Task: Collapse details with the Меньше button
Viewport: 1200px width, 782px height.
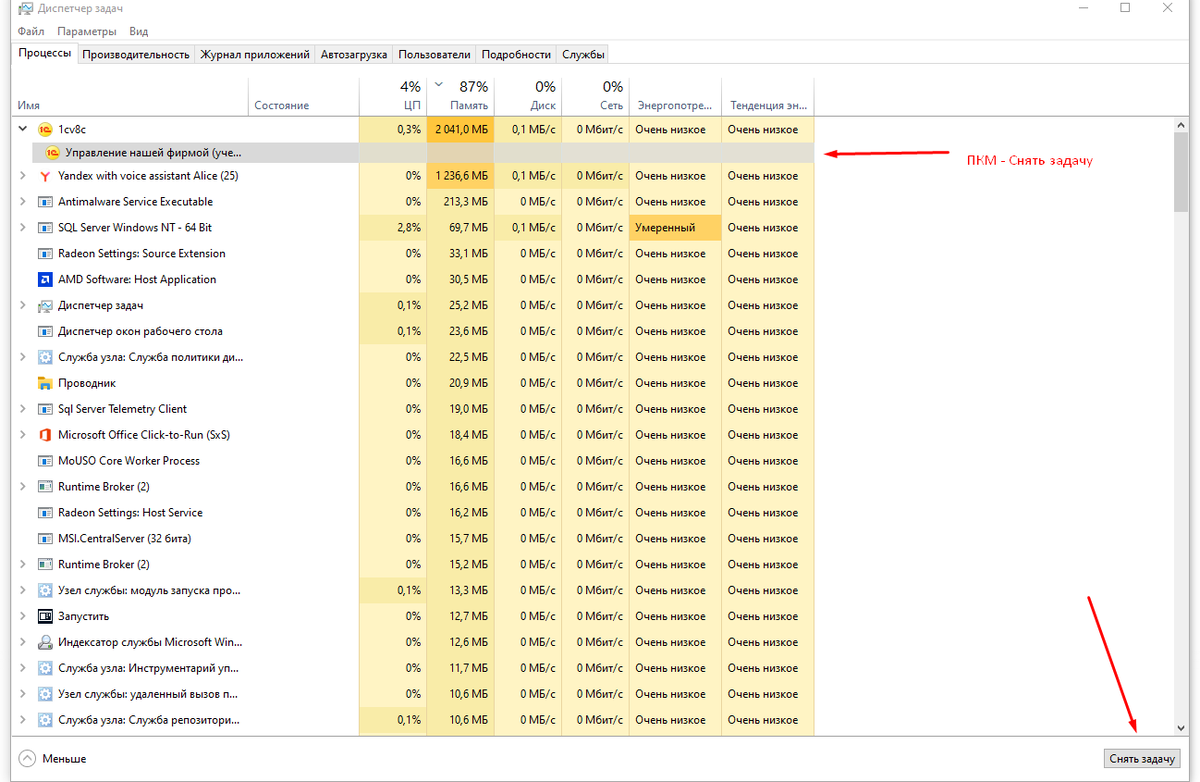Action: point(52,759)
